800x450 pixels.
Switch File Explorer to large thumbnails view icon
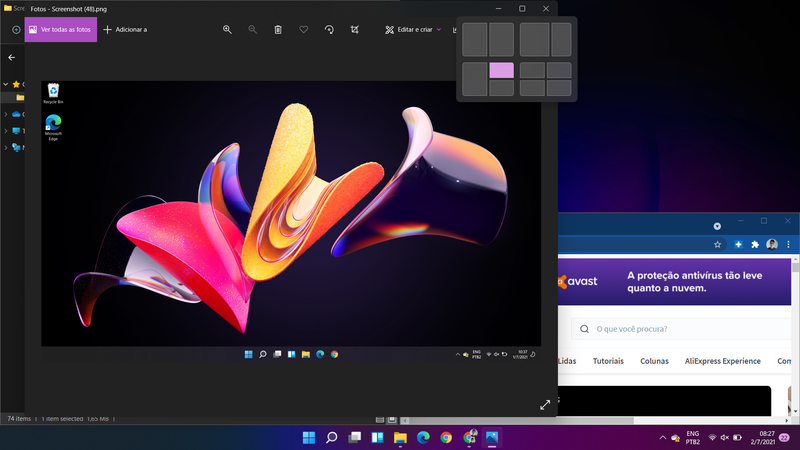coord(392,419)
